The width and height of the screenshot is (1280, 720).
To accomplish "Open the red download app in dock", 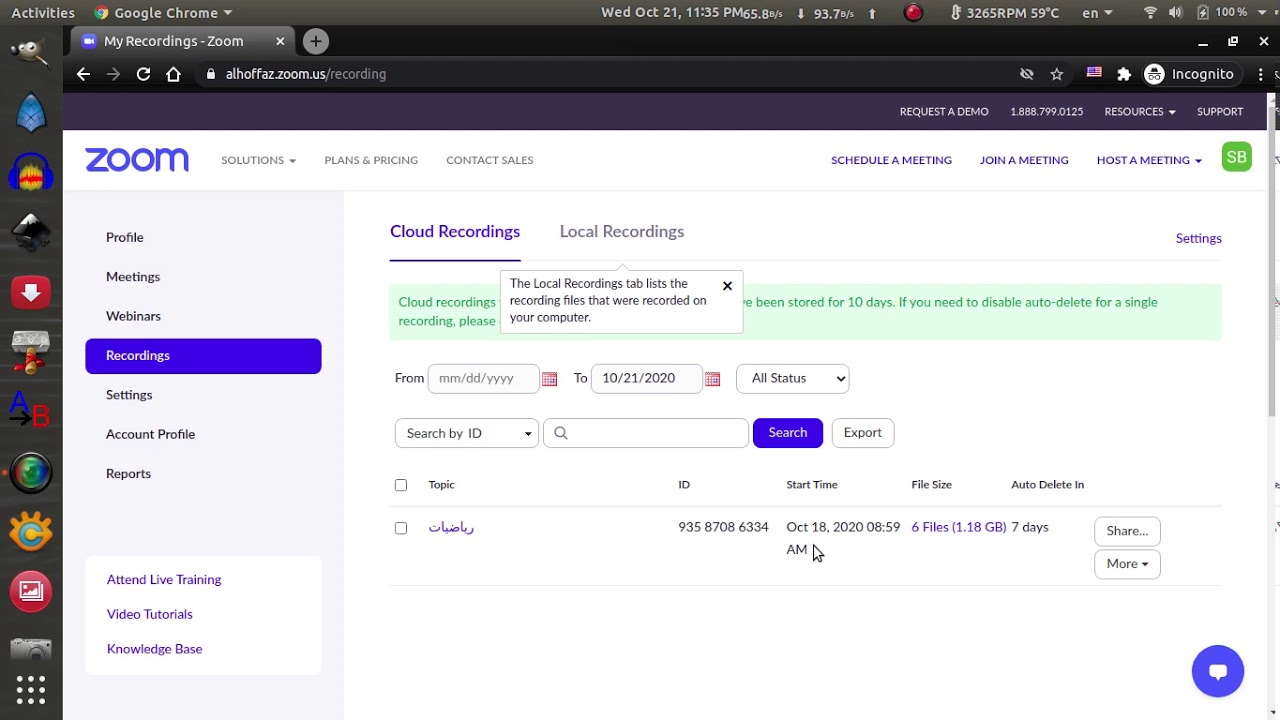I will click(31, 292).
